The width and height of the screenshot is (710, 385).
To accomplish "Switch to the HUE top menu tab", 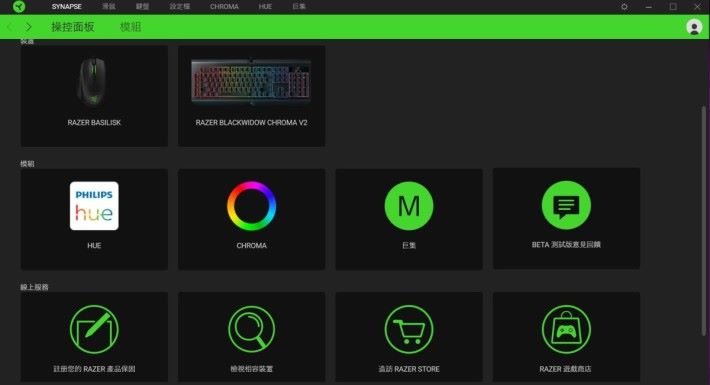I will tap(265, 7).
